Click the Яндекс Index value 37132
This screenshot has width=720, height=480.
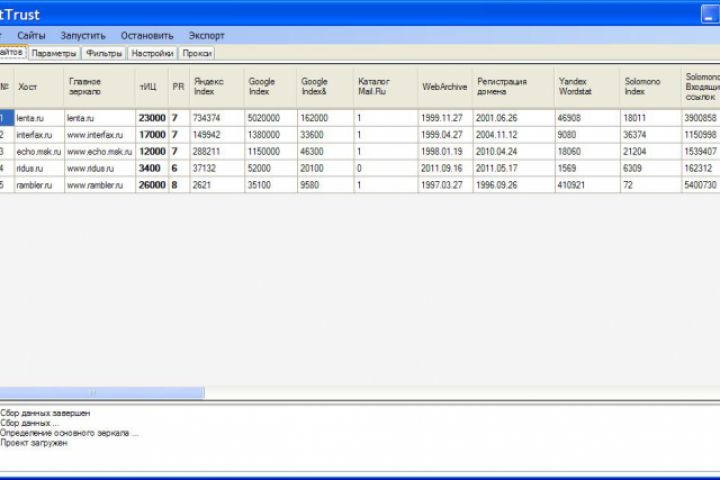217,168
